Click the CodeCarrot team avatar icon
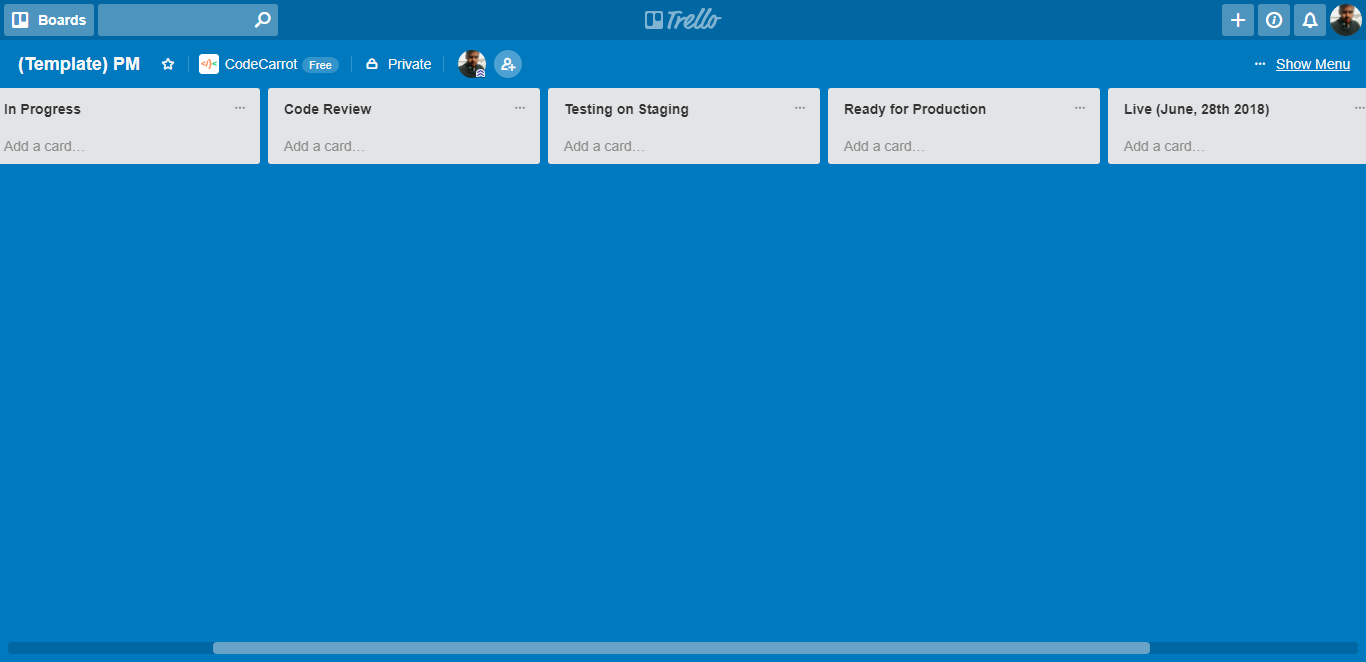Image resolution: width=1366 pixels, height=662 pixels. (x=209, y=63)
